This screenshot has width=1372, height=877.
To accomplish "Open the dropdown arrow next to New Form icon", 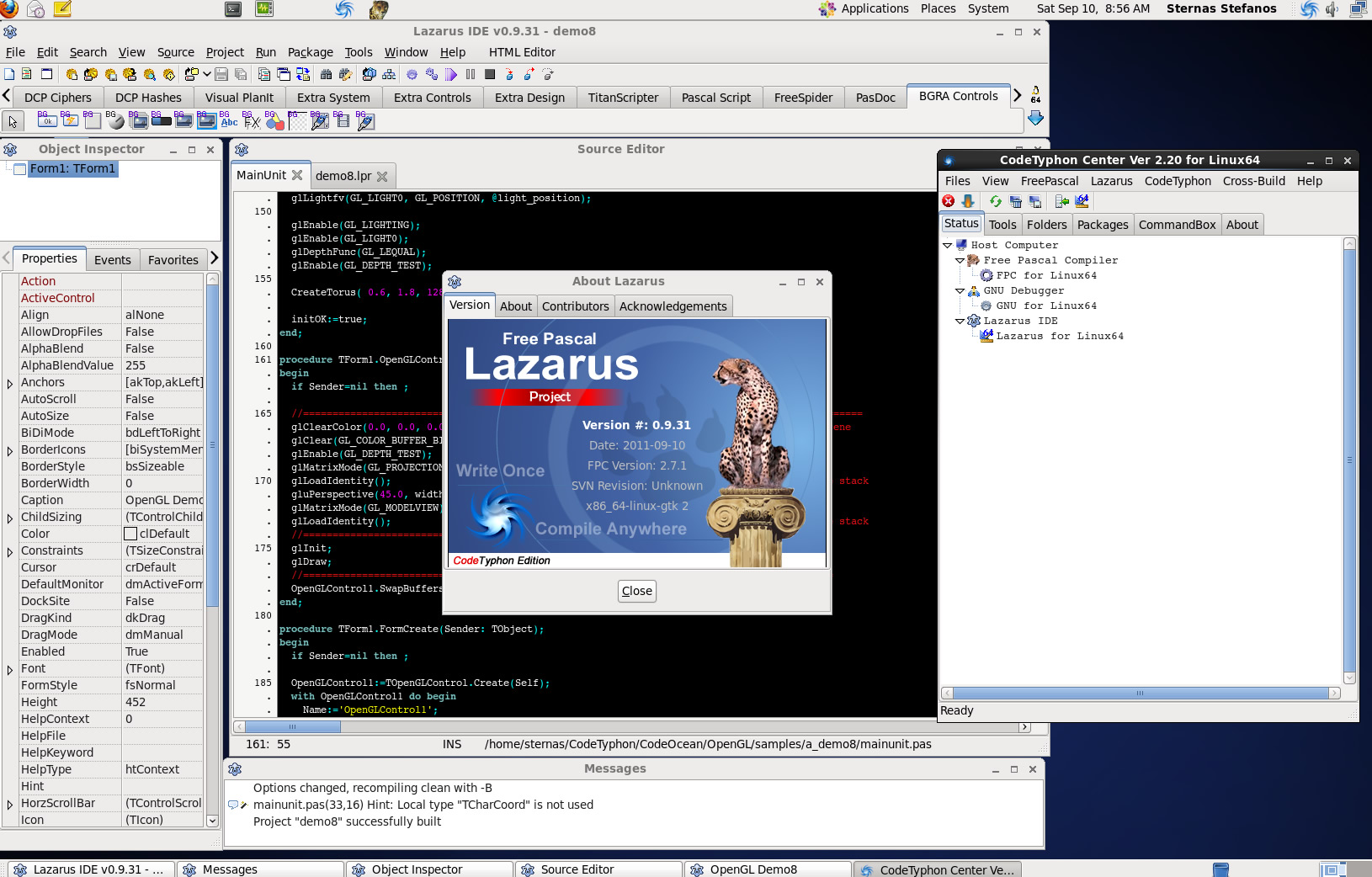I will coord(206,74).
